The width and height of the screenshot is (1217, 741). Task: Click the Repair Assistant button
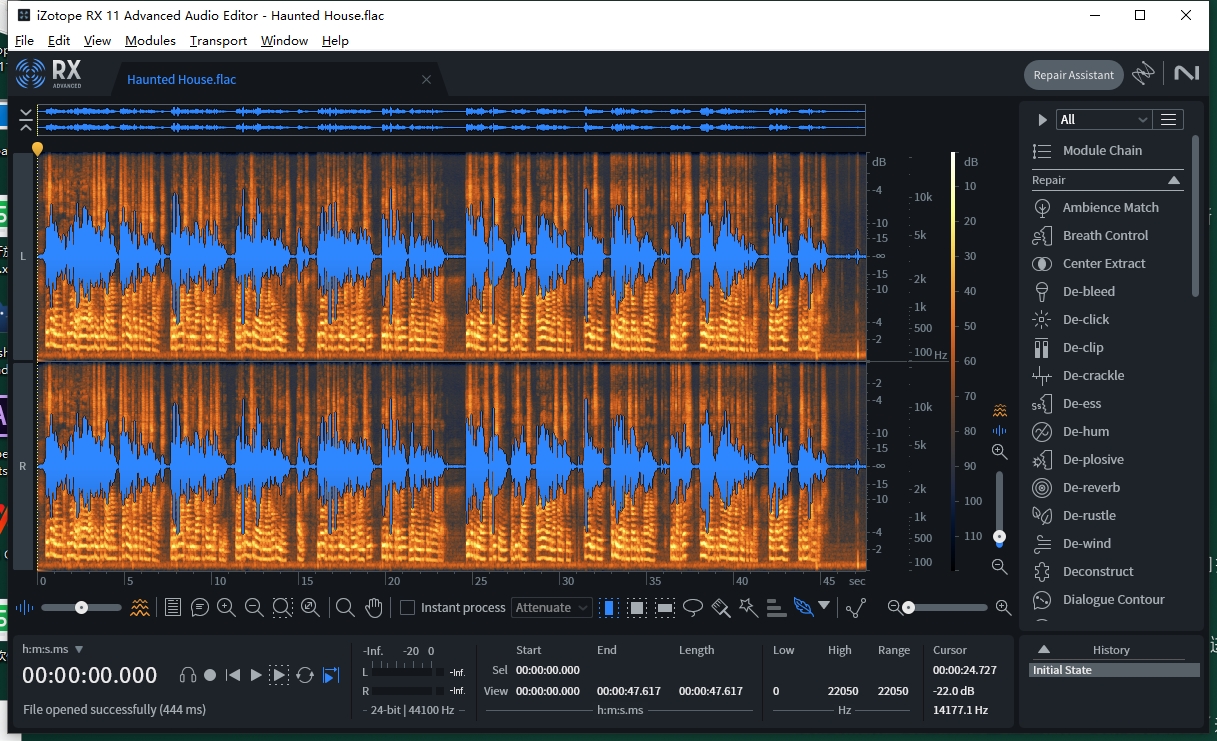coord(1073,74)
